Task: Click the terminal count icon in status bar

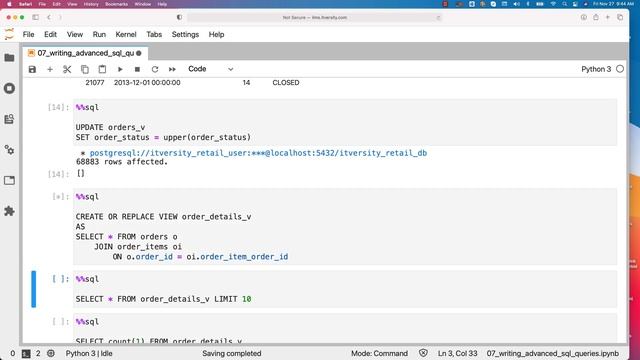Action: 26,353
